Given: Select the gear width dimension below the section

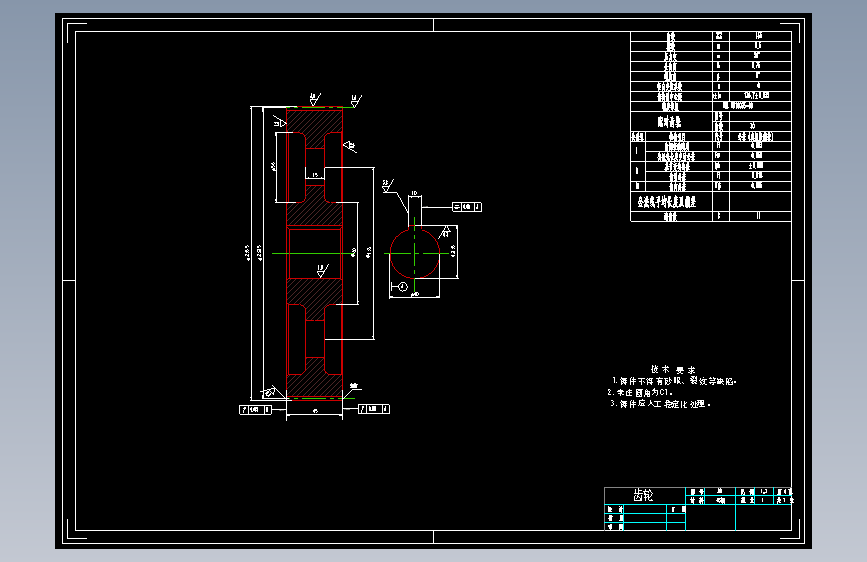Looking at the screenshot, I should tap(315, 411).
